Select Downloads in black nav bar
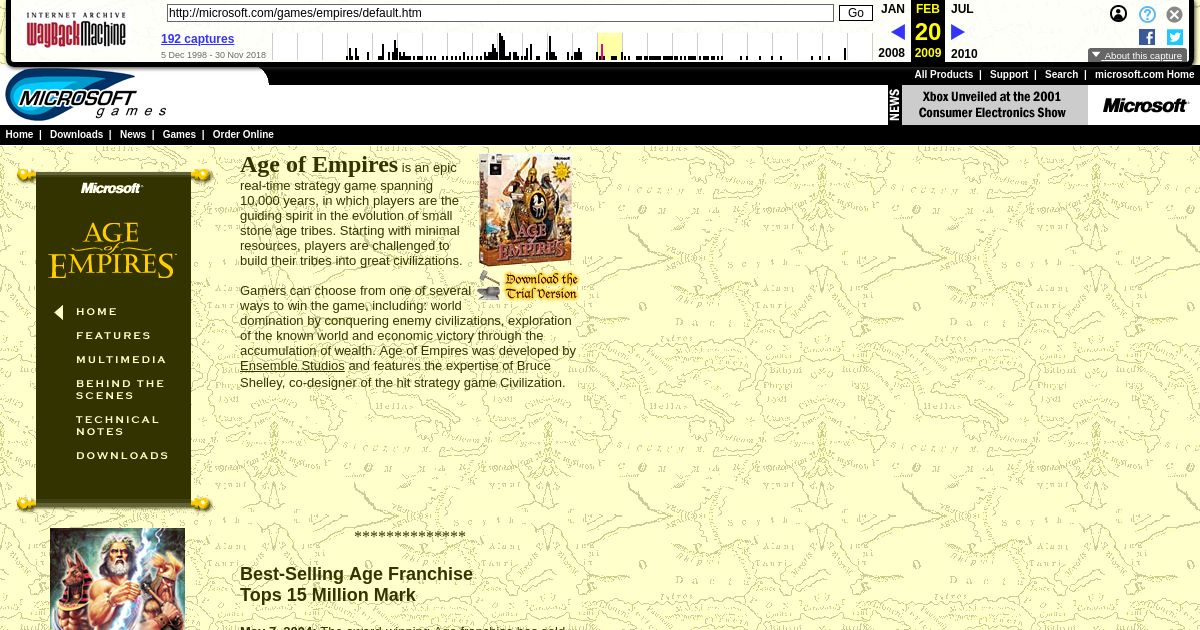 76,135
